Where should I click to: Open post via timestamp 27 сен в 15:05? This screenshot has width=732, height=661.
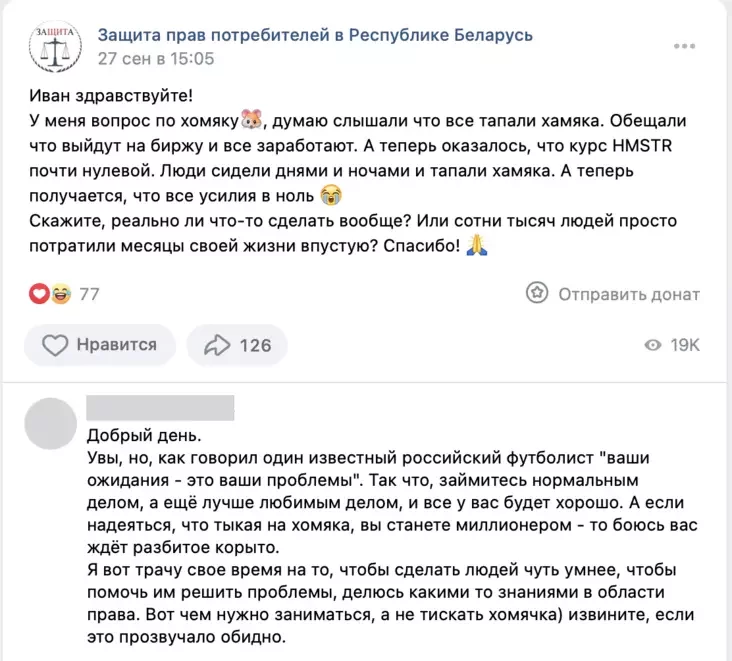(156, 59)
